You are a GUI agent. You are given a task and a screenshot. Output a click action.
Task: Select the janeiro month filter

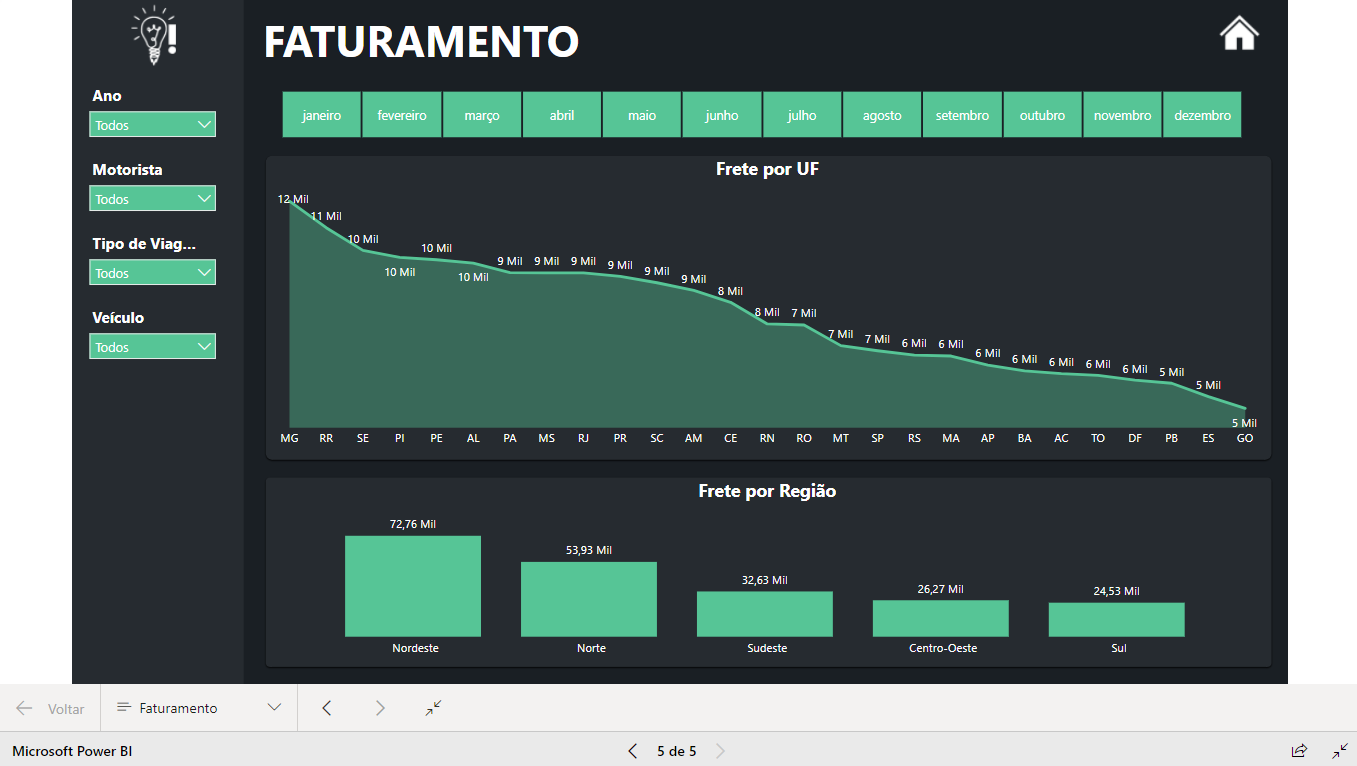(x=322, y=115)
